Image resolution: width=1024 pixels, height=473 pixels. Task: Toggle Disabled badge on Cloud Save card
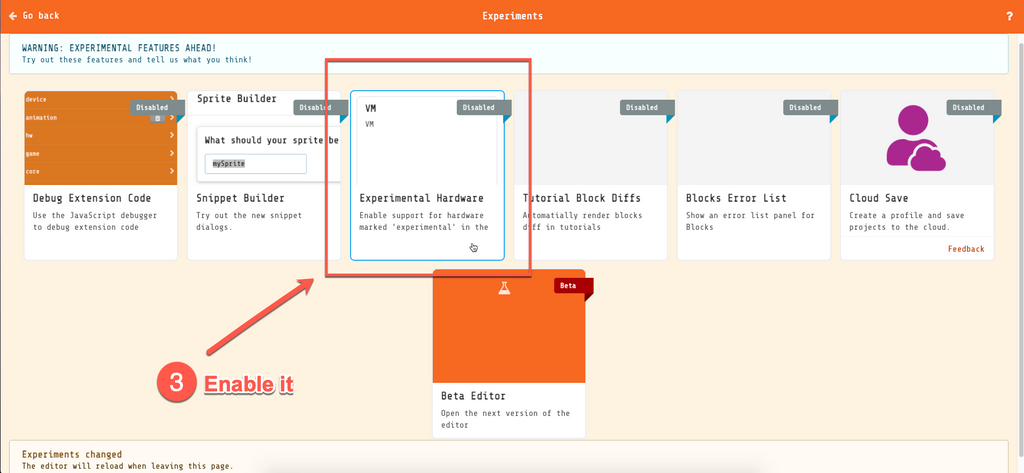tap(968, 107)
